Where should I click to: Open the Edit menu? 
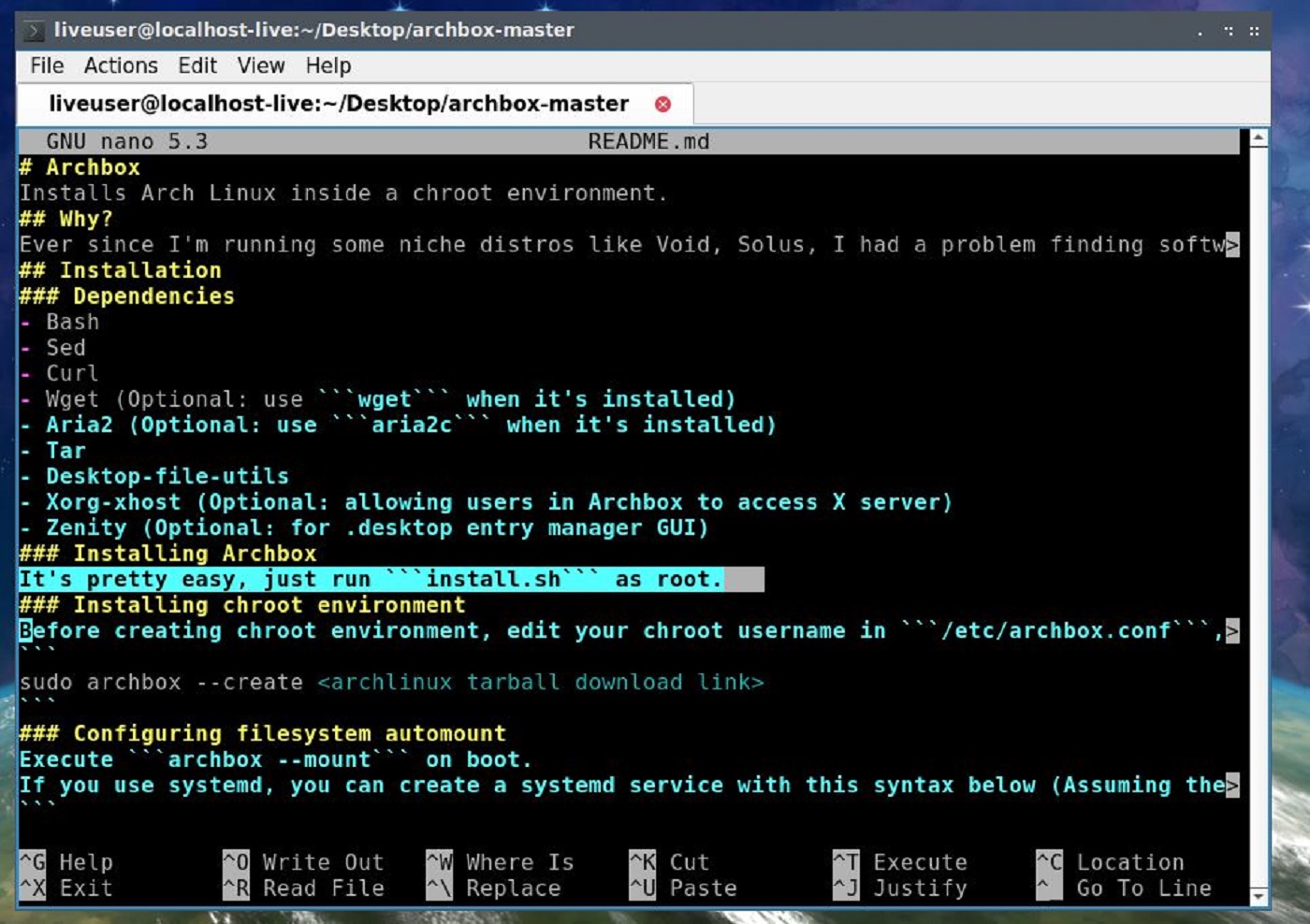click(x=197, y=65)
